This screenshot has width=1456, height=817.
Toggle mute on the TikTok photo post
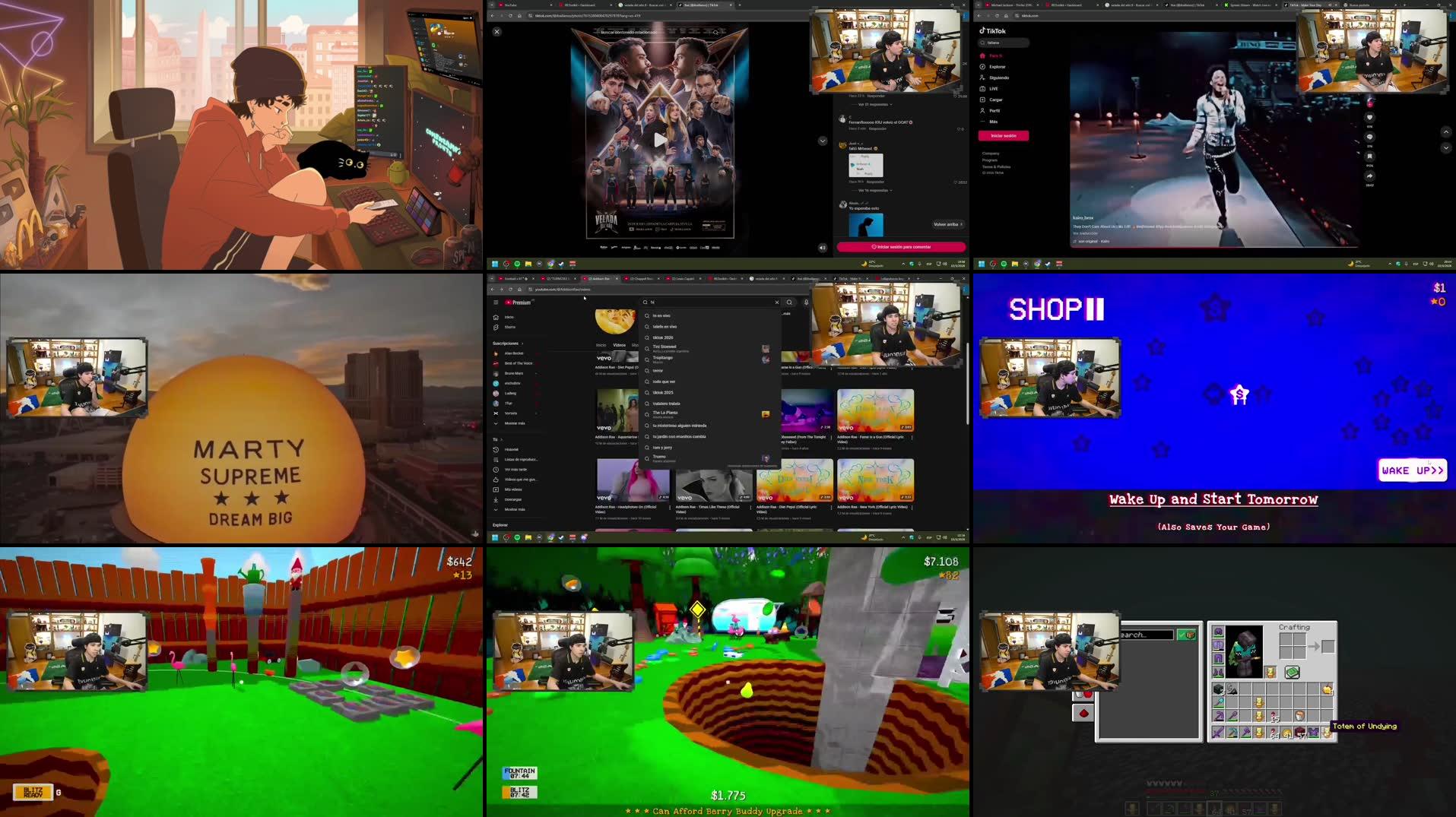823,249
